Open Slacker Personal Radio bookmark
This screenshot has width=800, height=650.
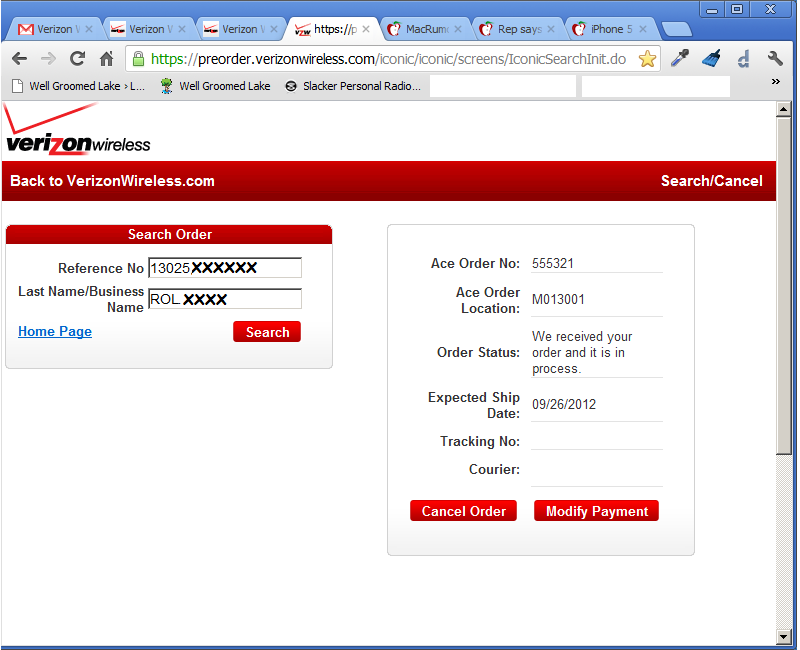pyautogui.click(x=353, y=86)
